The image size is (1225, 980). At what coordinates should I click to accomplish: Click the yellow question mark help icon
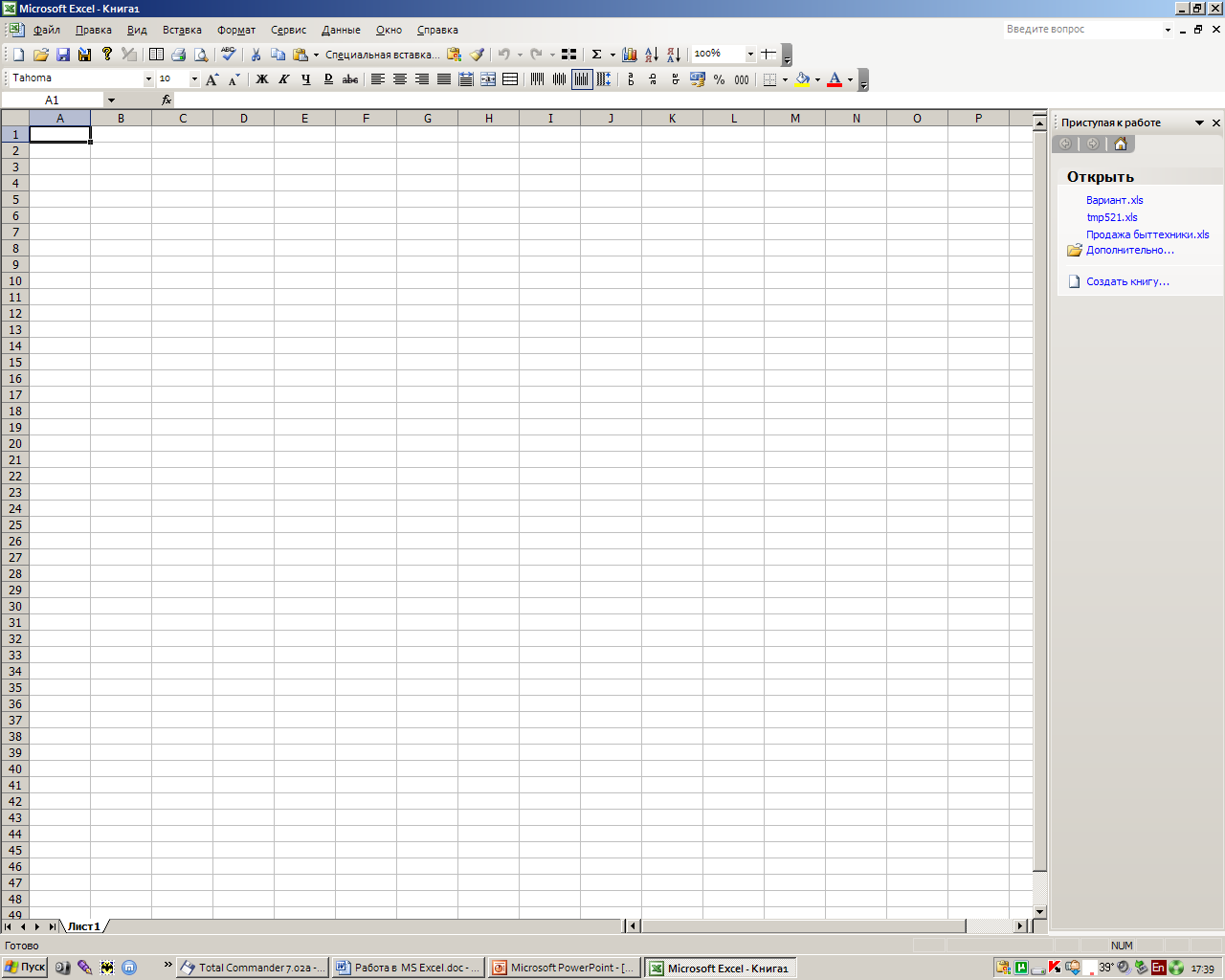click(x=106, y=55)
